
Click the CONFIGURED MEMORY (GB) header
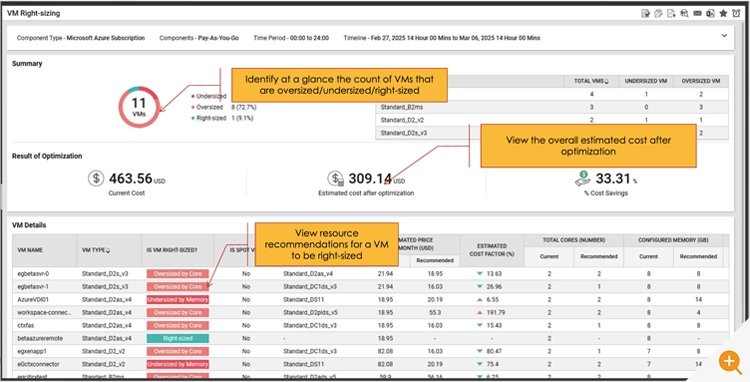click(x=673, y=240)
